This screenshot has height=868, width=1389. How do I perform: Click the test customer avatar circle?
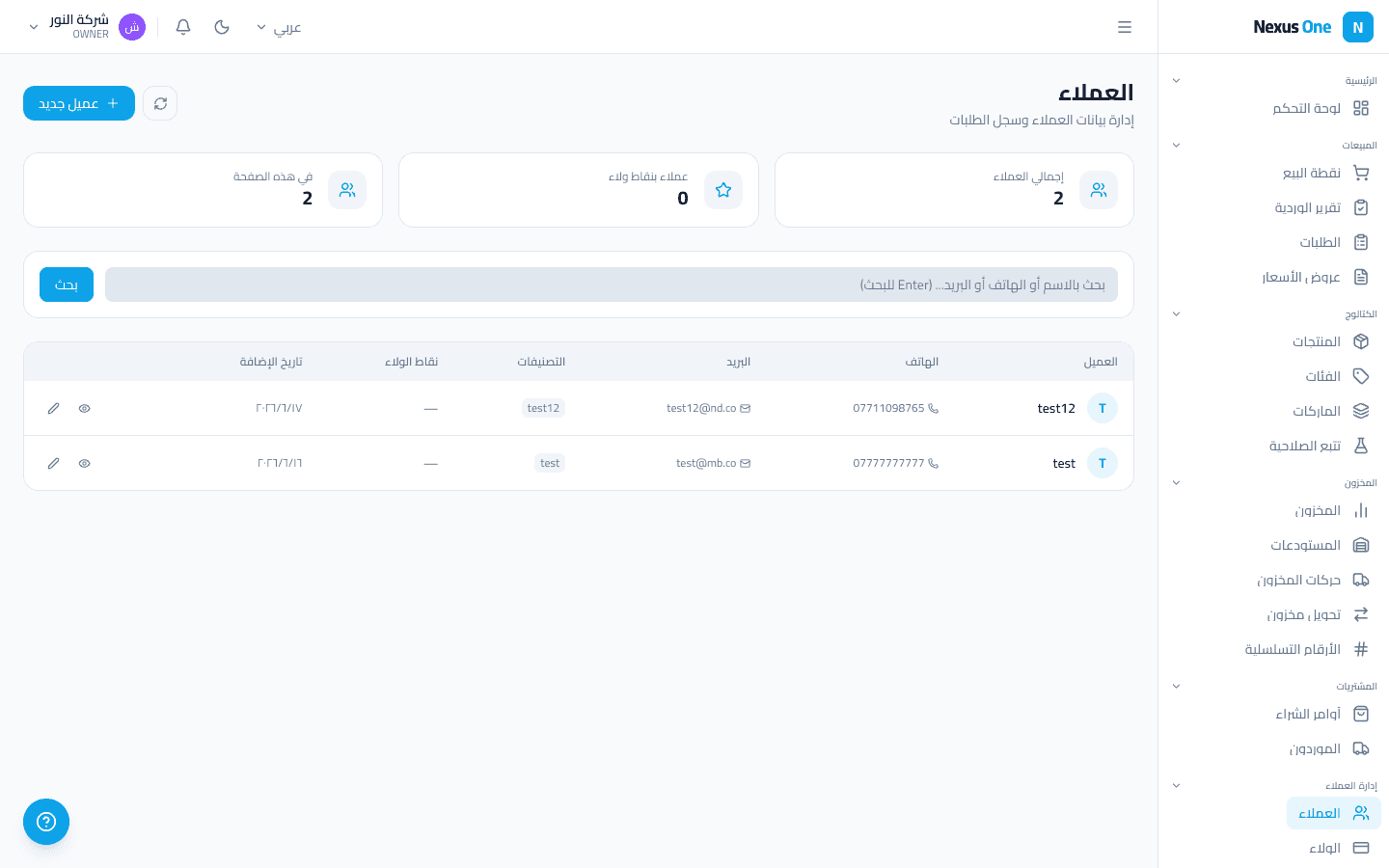point(1103,463)
